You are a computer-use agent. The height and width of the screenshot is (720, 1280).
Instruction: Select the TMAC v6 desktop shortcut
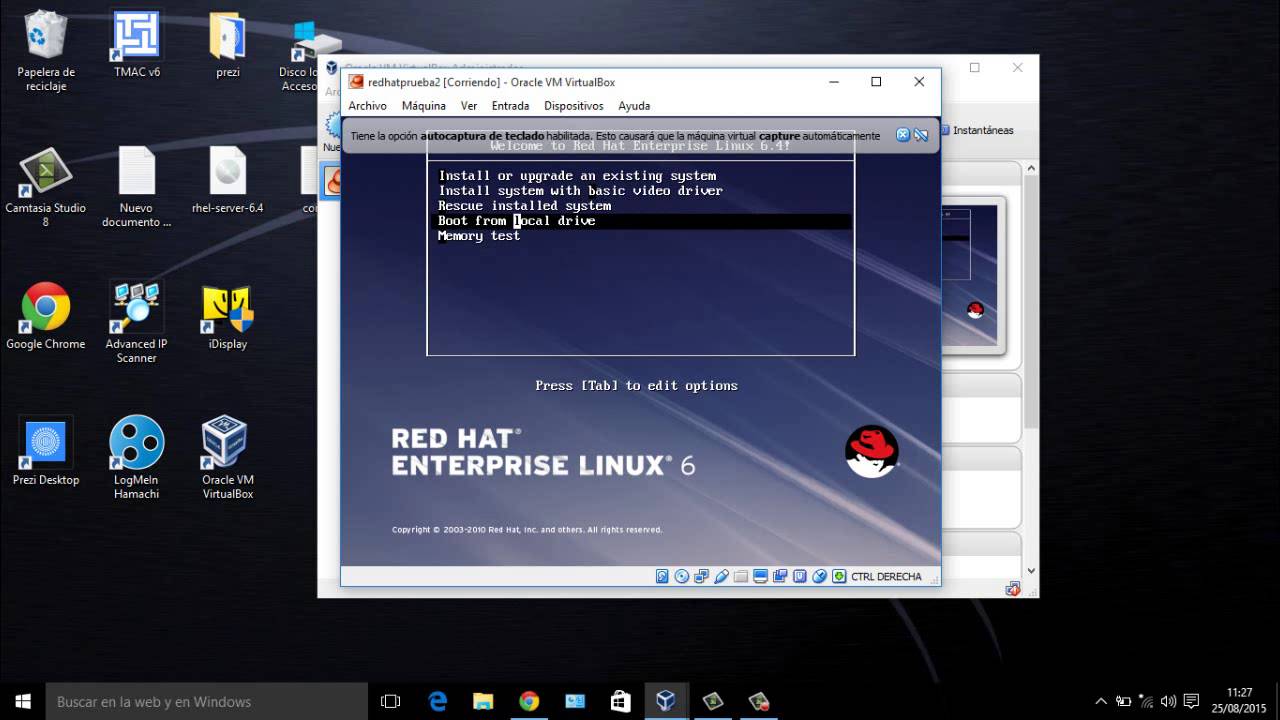pos(137,45)
